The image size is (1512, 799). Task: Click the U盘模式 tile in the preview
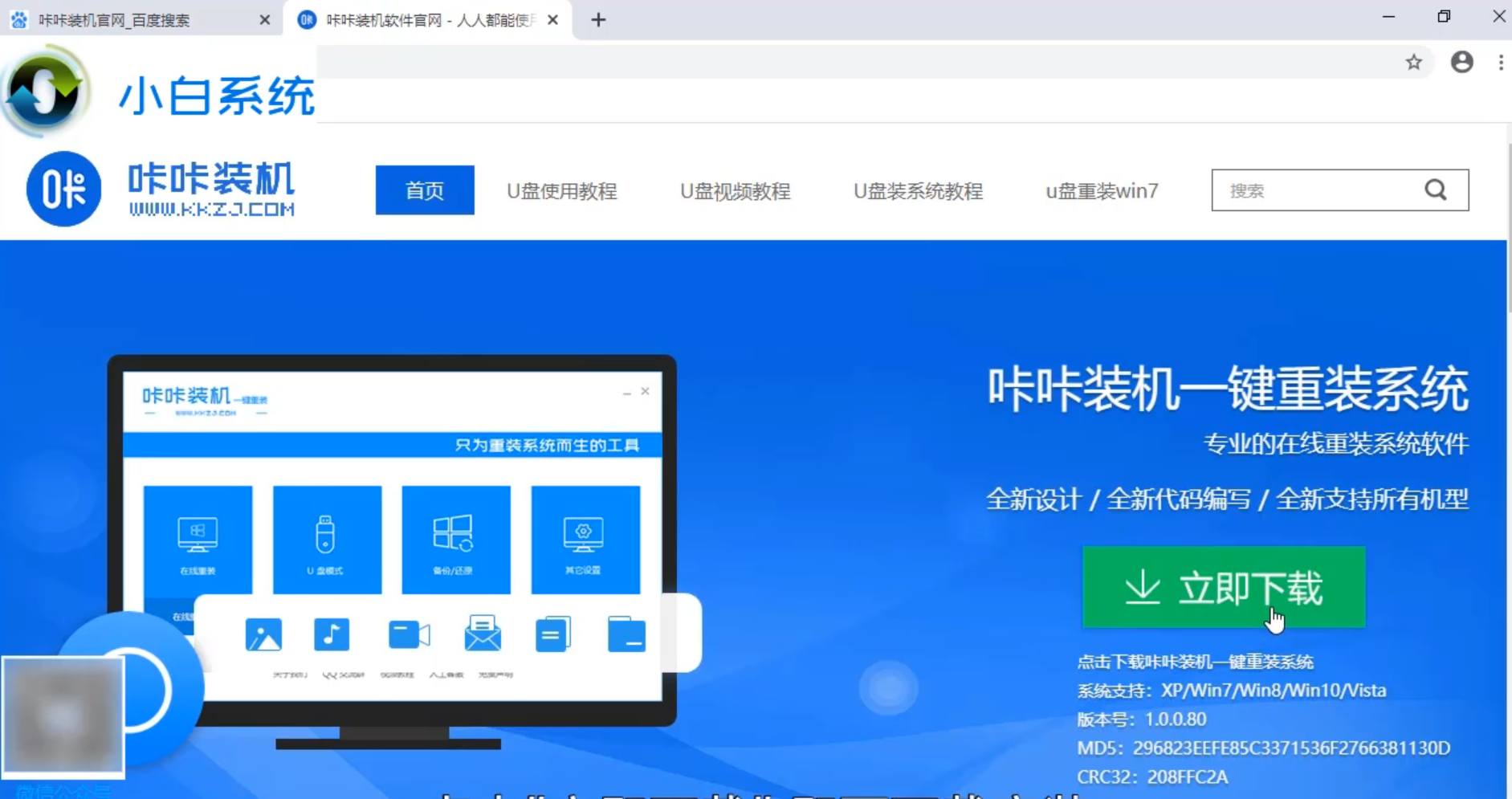click(x=327, y=540)
